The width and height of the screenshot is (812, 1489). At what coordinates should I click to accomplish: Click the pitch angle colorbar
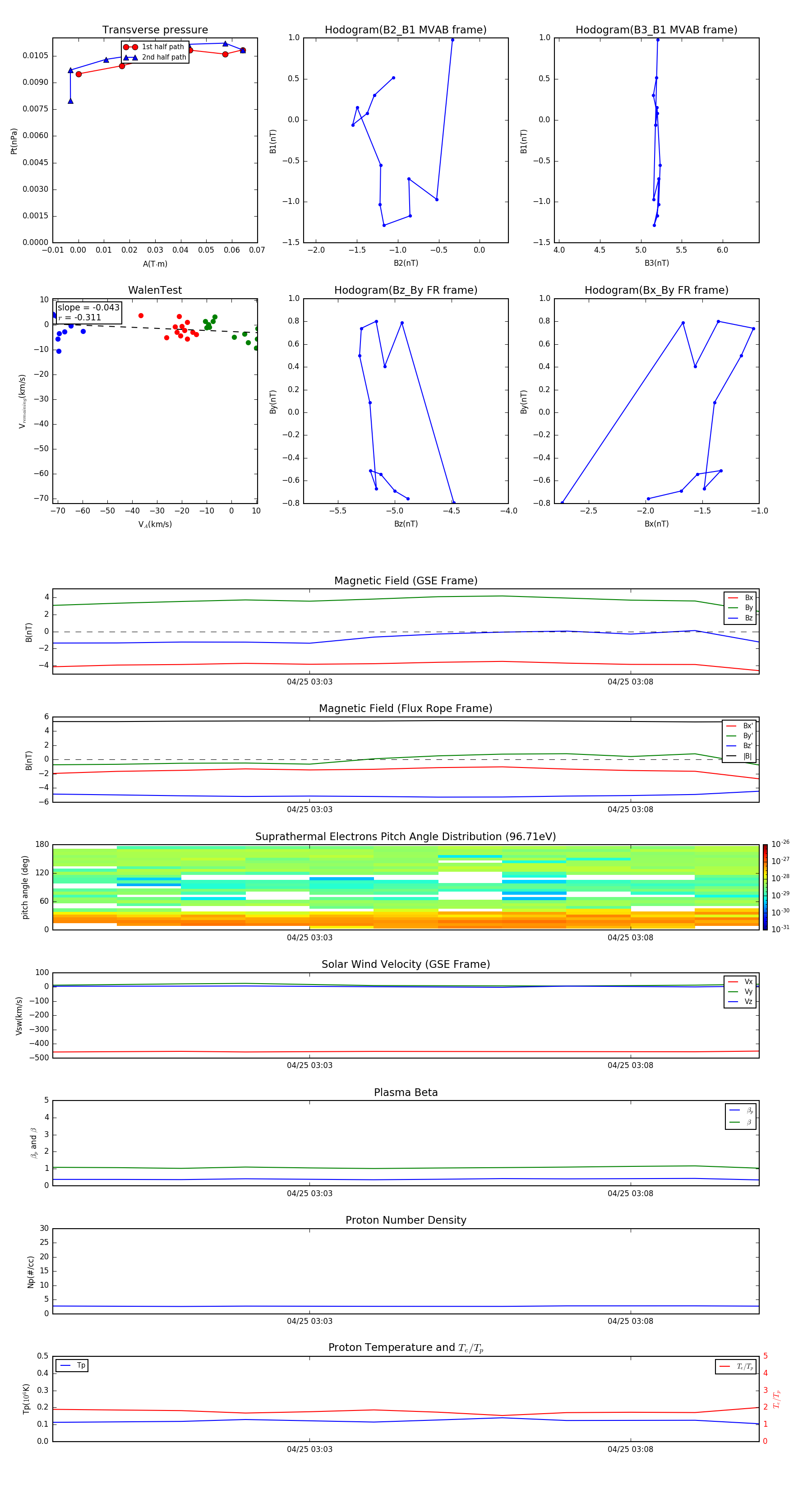coord(765,887)
